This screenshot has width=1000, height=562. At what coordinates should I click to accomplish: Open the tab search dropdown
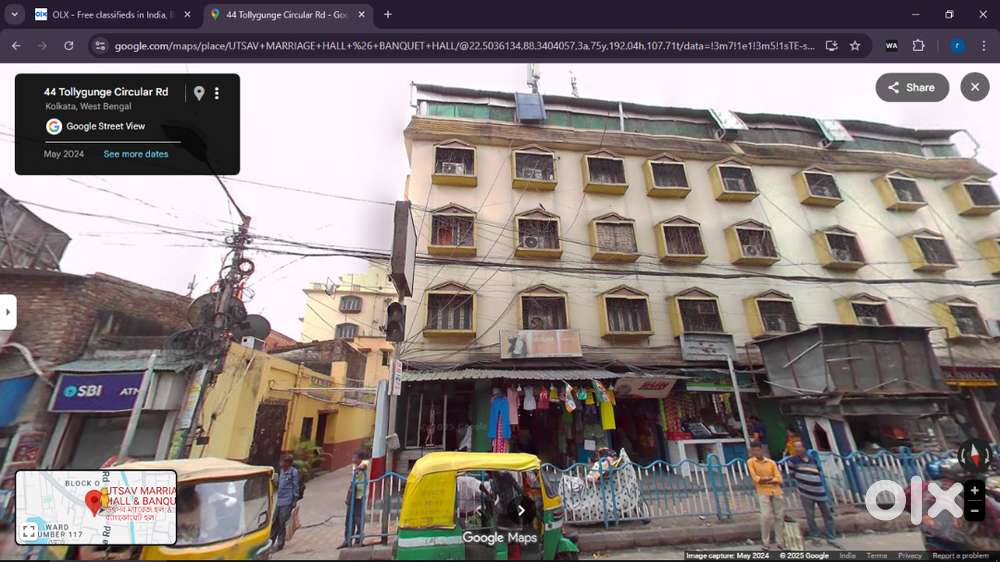[x=14, y=15]
